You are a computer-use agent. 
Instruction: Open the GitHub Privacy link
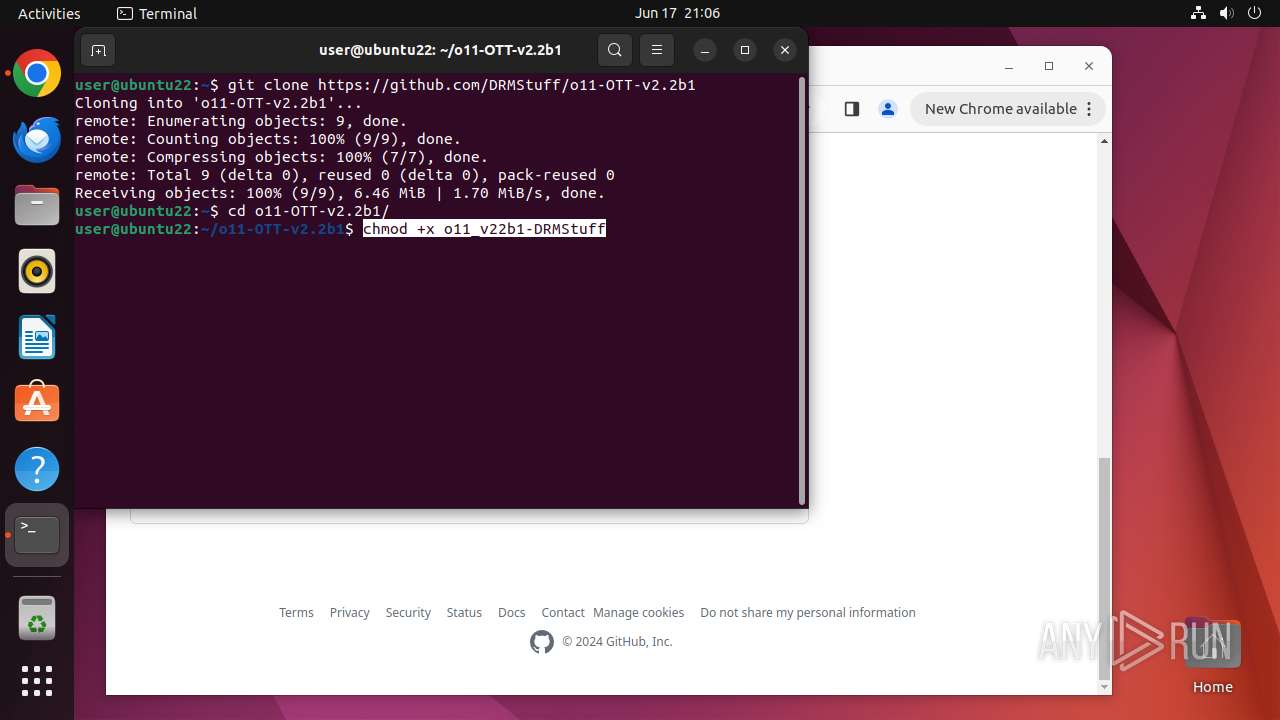coord(349,612)
